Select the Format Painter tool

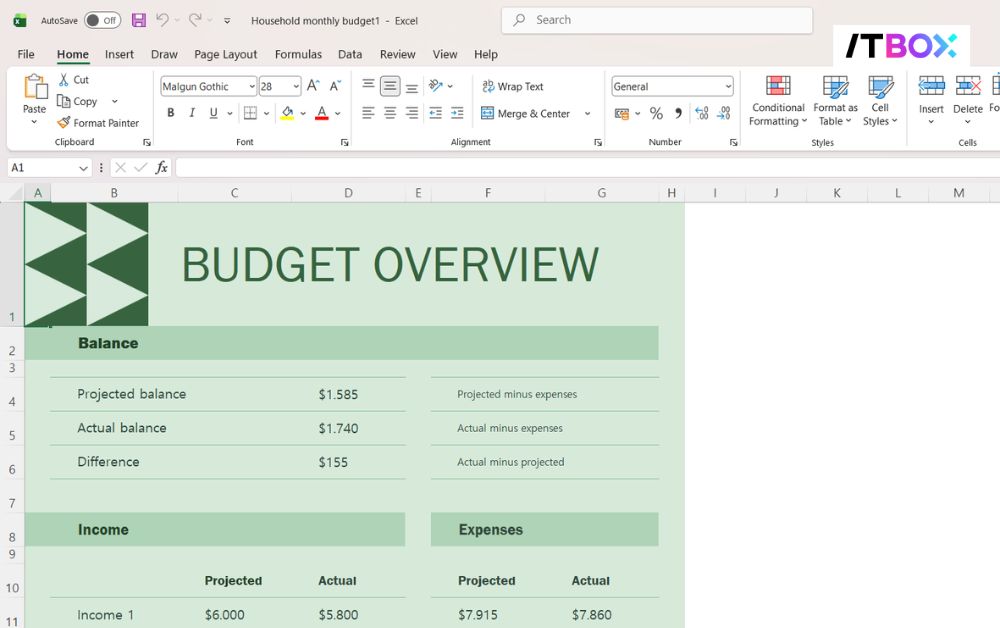100,122
